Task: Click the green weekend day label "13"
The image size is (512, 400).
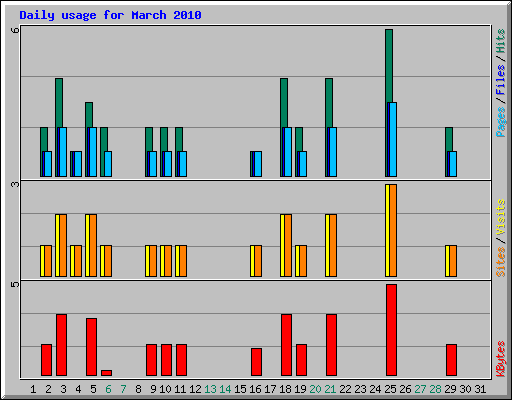Action: (210, 389)
